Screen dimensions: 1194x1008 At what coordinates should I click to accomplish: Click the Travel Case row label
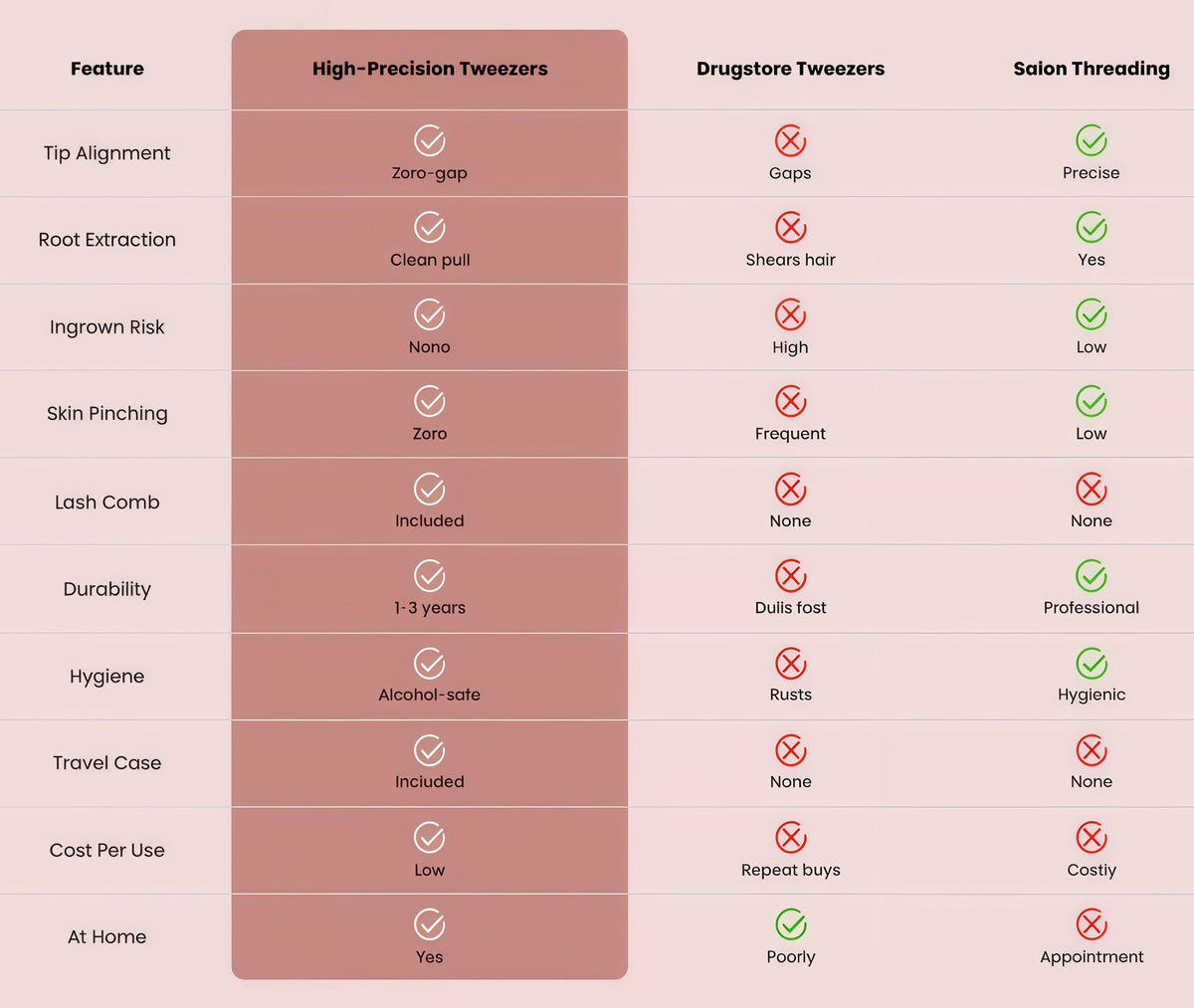(x=107, y=763)
